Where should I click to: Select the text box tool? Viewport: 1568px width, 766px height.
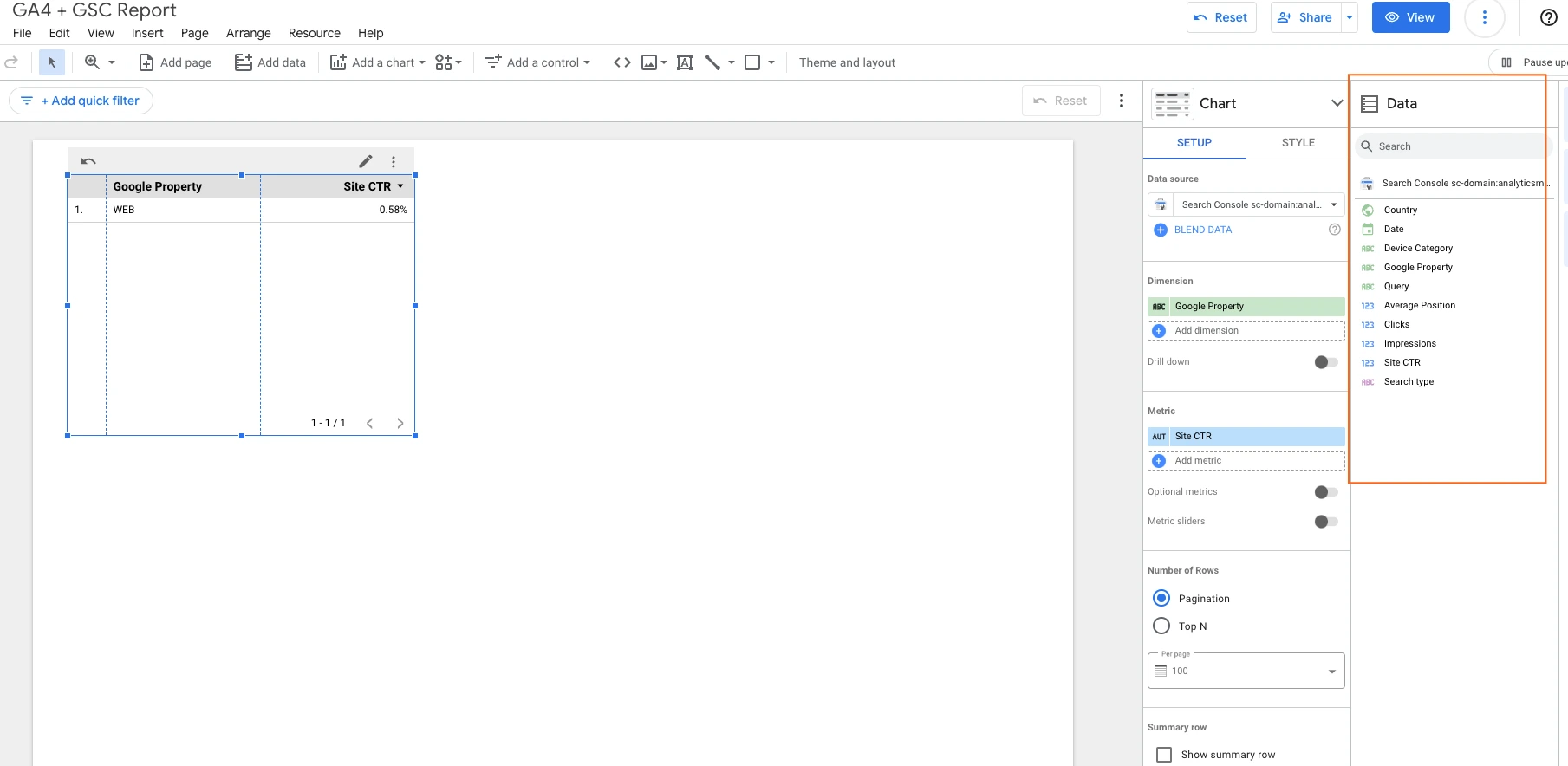pyautogui.click(x=685, y=62)
